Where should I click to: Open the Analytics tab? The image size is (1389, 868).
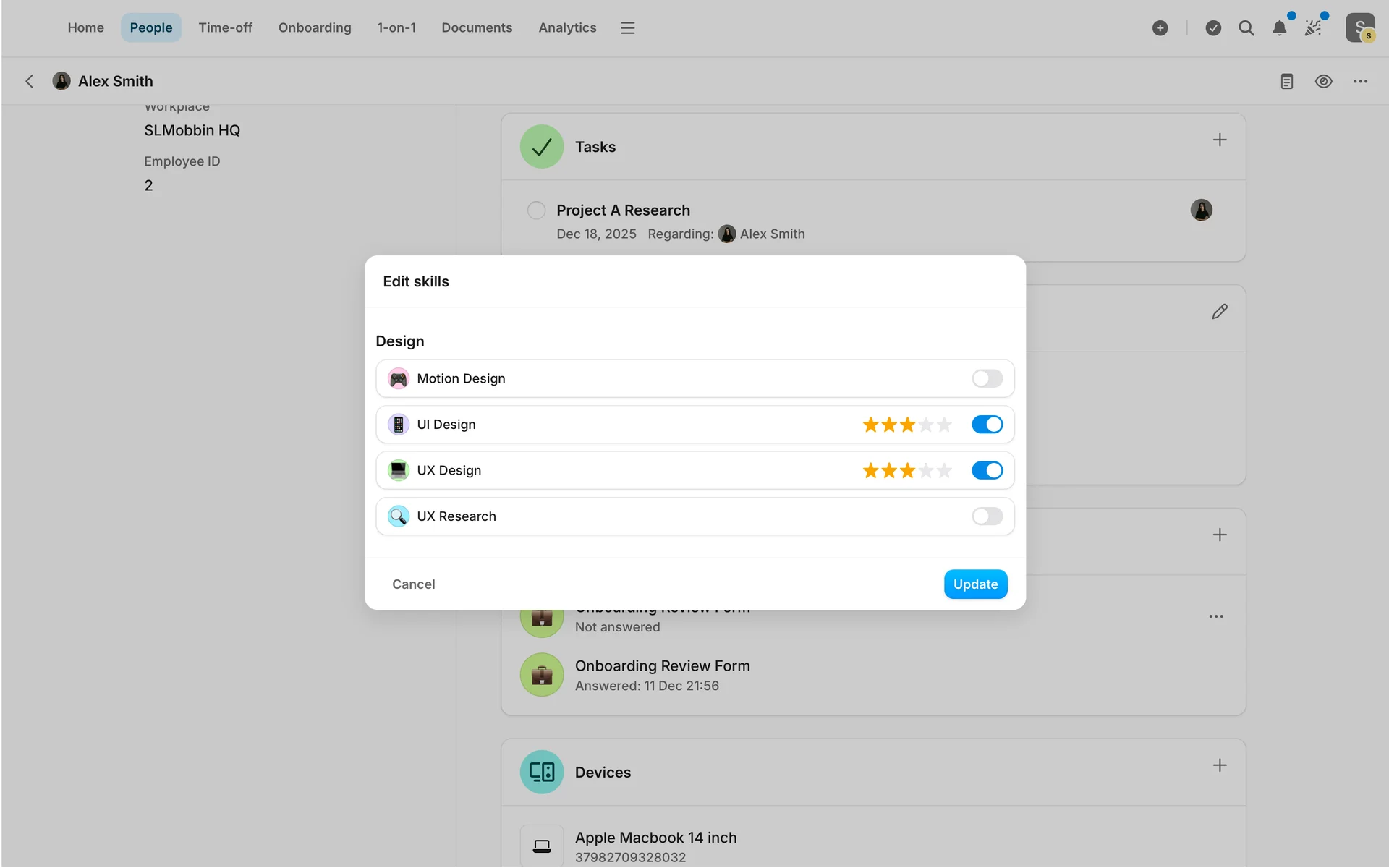click(x=567, y=27)
